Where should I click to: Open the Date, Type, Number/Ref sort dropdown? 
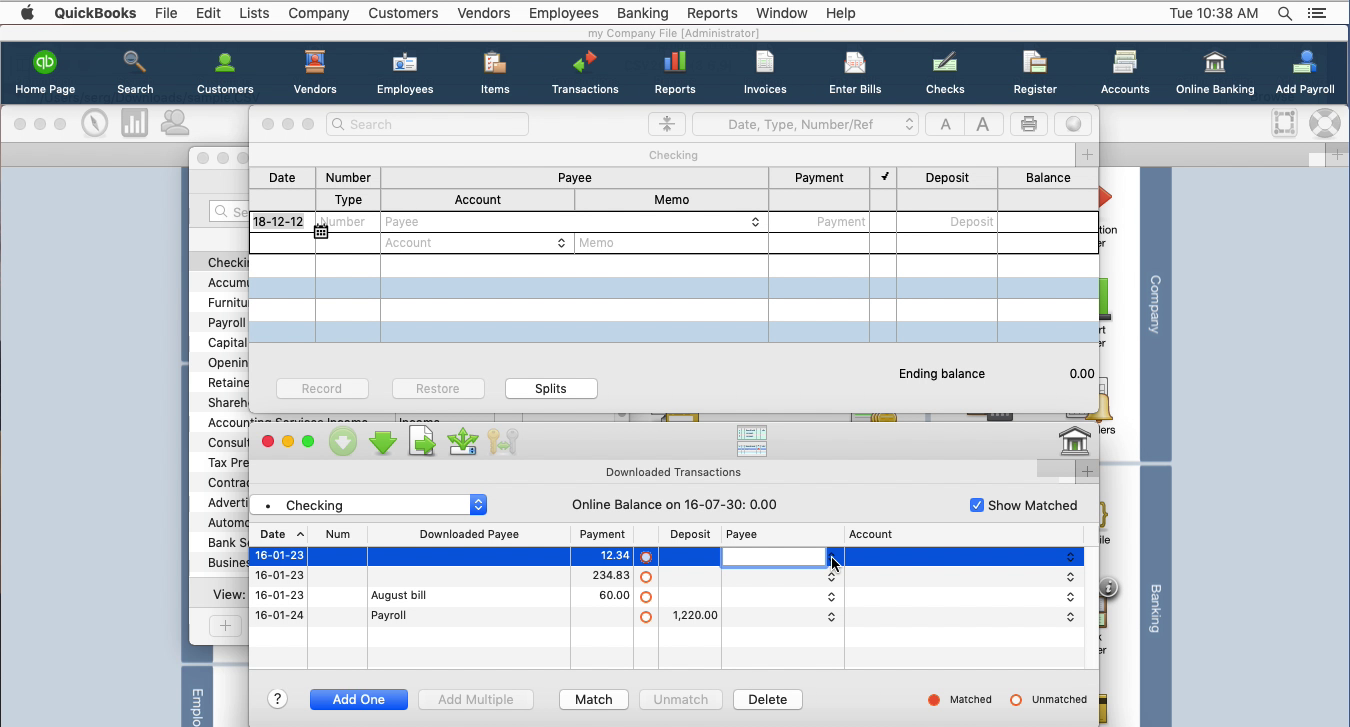coord(805,124)
